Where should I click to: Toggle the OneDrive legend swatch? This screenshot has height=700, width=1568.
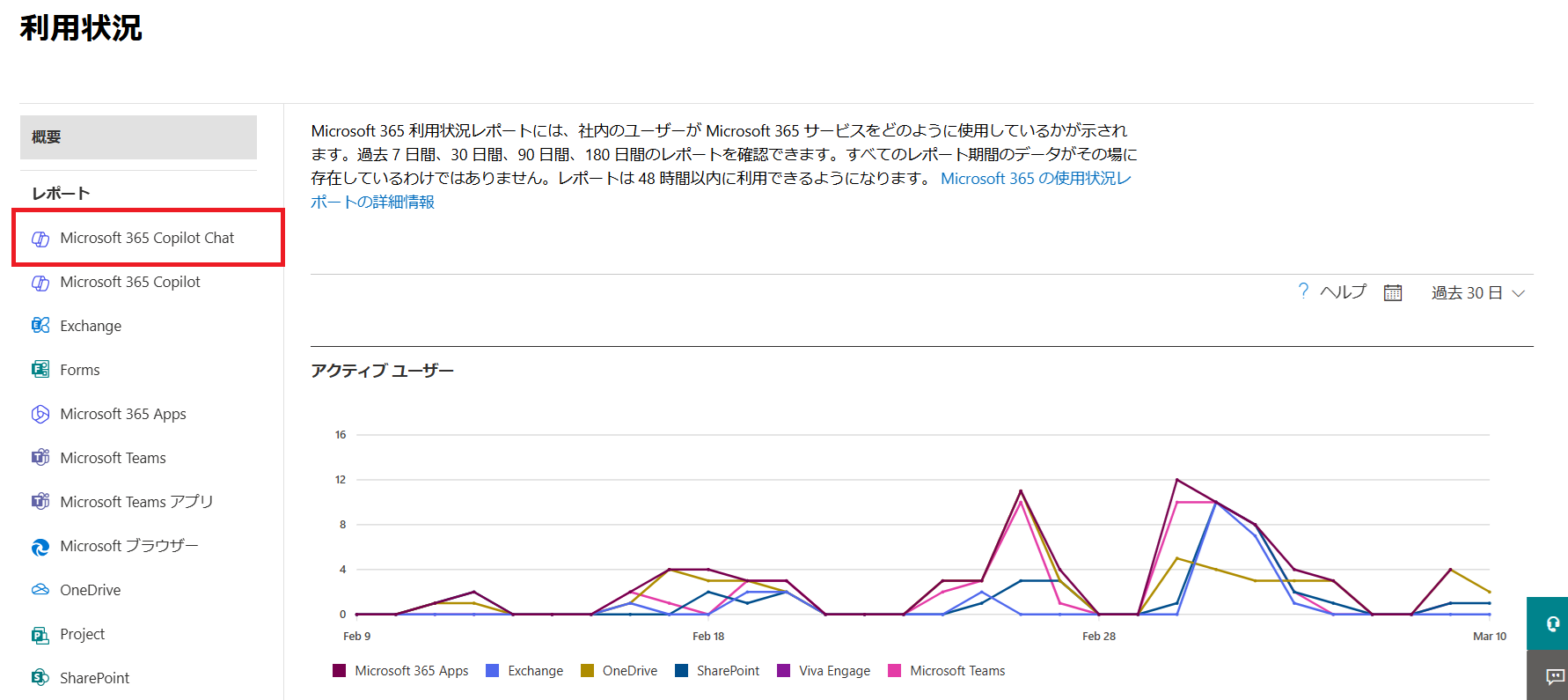point(587,671)
